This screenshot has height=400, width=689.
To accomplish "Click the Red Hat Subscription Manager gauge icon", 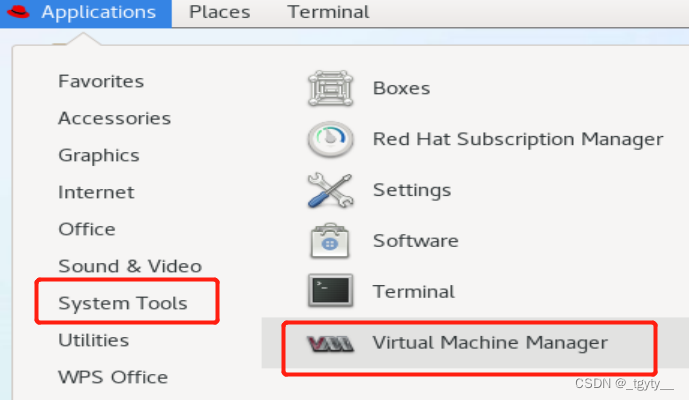I will pyautogui.click(x=330, y=139).
